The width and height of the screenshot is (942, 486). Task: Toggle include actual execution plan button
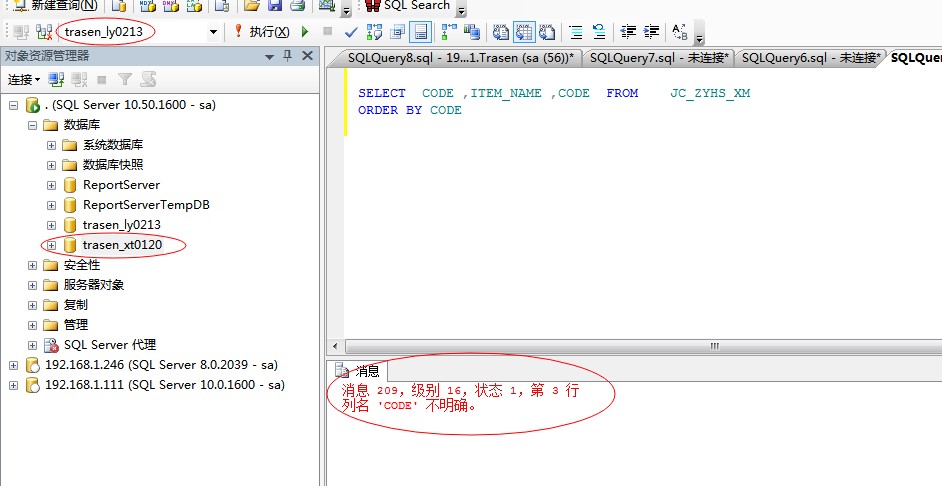(450, 32)
